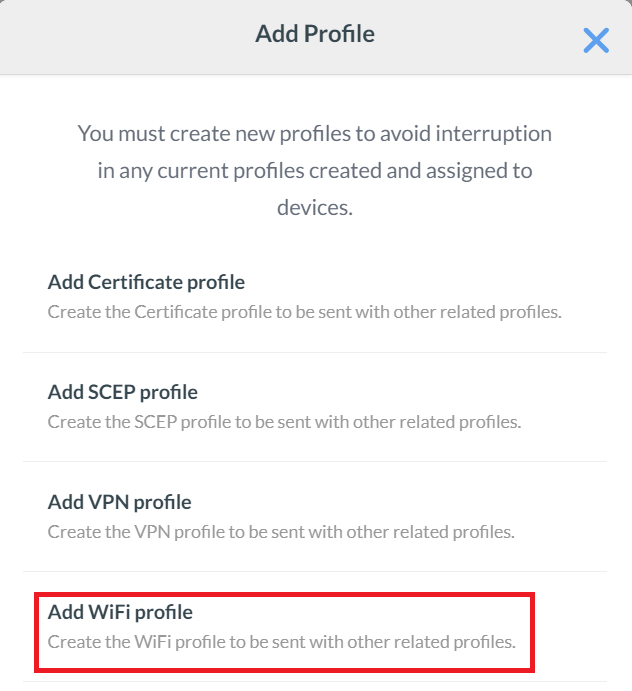The height and width of the screenshot is (691, 632).
Task: Click the VPN profile description text
Action: [x=281, y=531]
